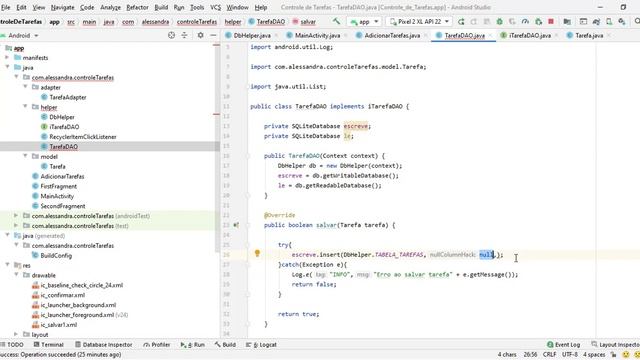Image resolution: width=640 pixels, height=360 pixels.
Task: Expand the manifests folder
Action: [x=7, y=58]
